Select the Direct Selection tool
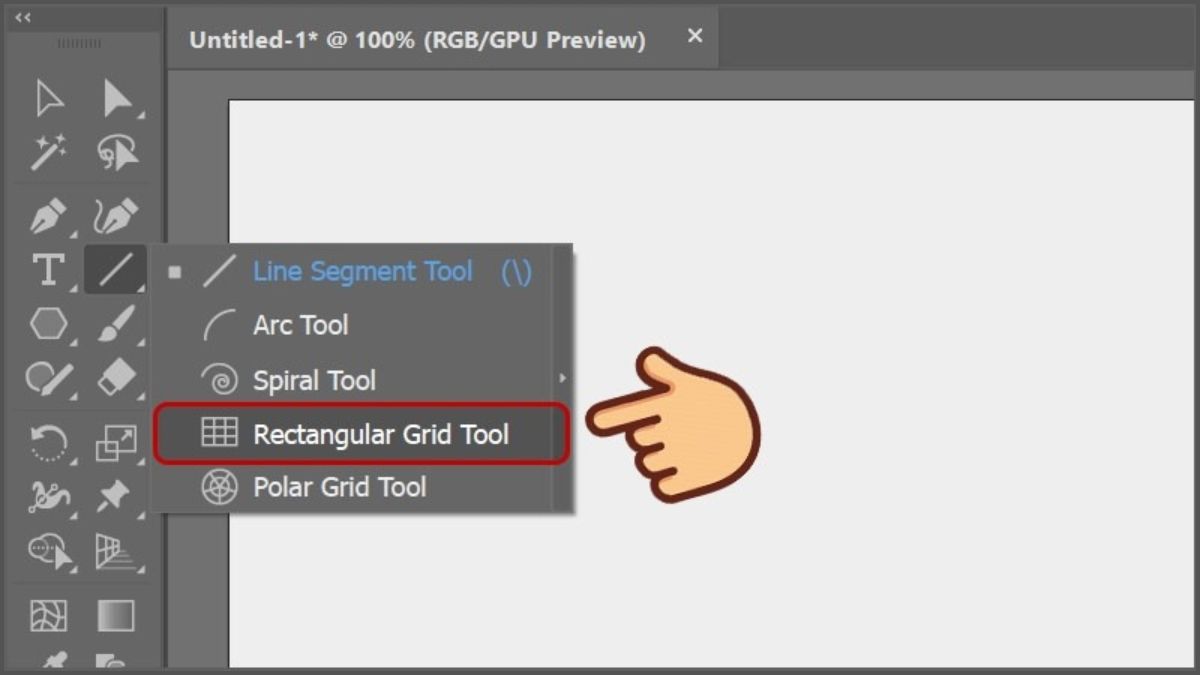 pos(118,98)
